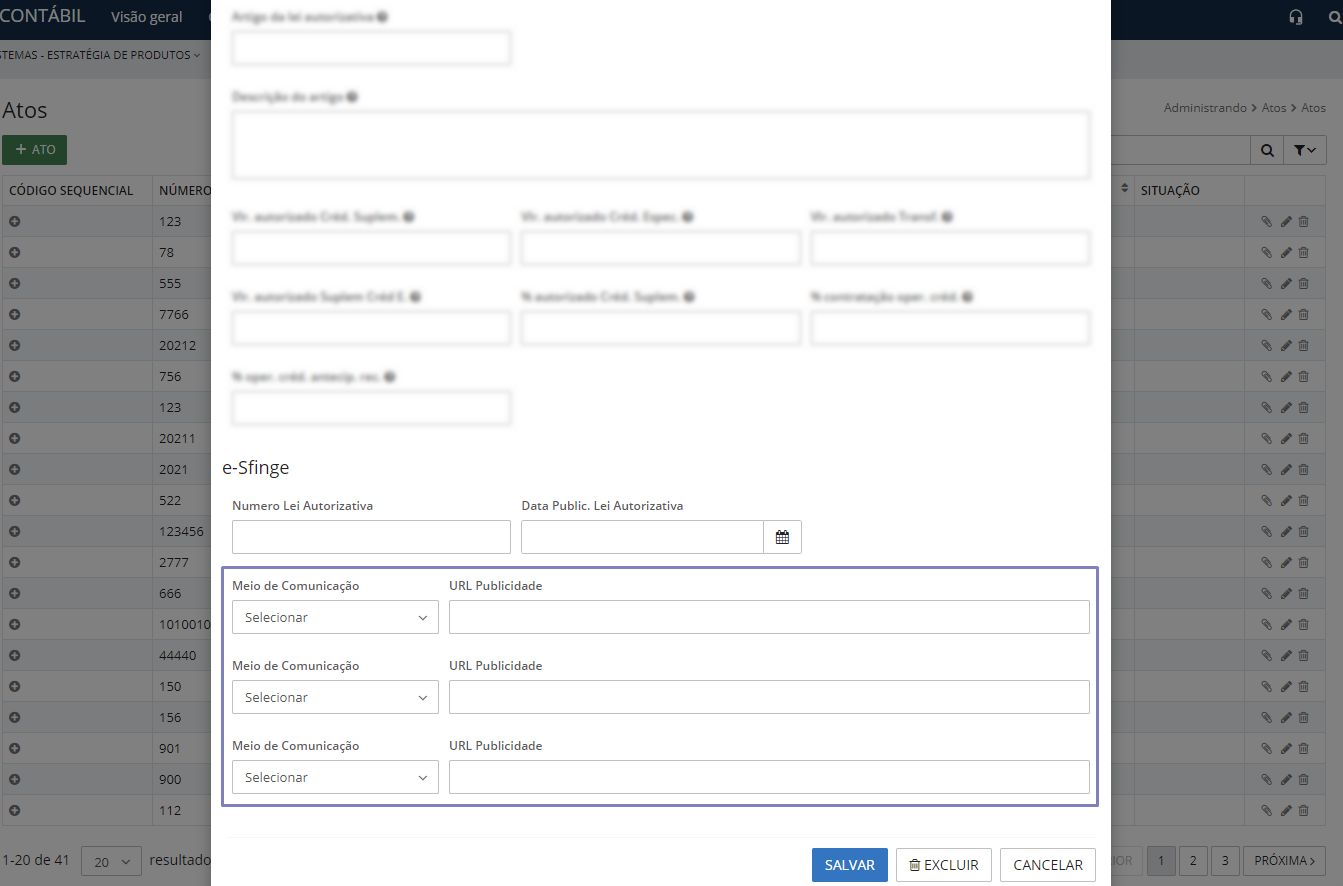Click the Administrando breadcrumb link
This screenshot has width=1343, height=886.
coord(1205,107)
